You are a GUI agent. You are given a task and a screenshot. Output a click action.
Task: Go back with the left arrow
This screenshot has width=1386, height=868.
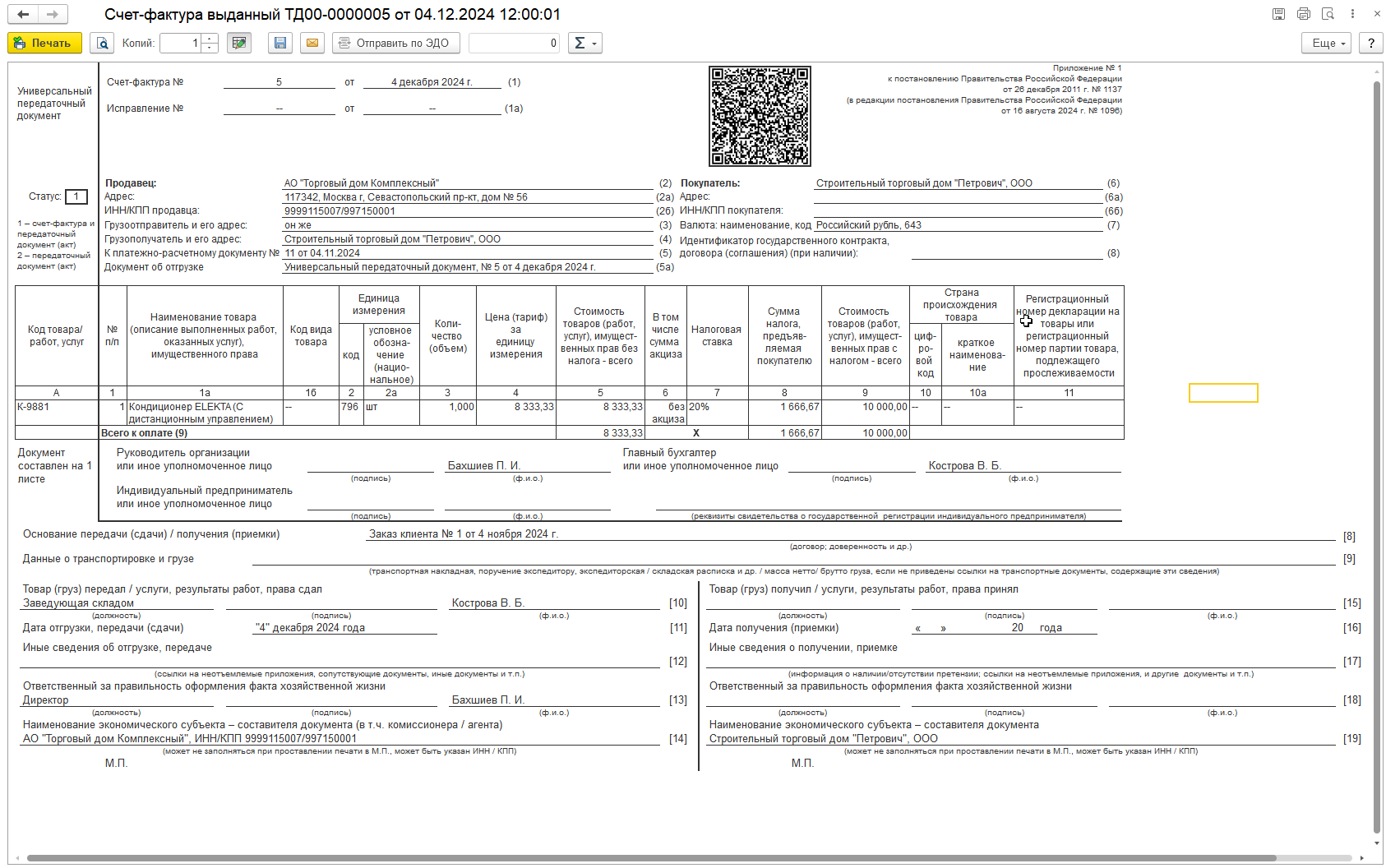point(23,14)
